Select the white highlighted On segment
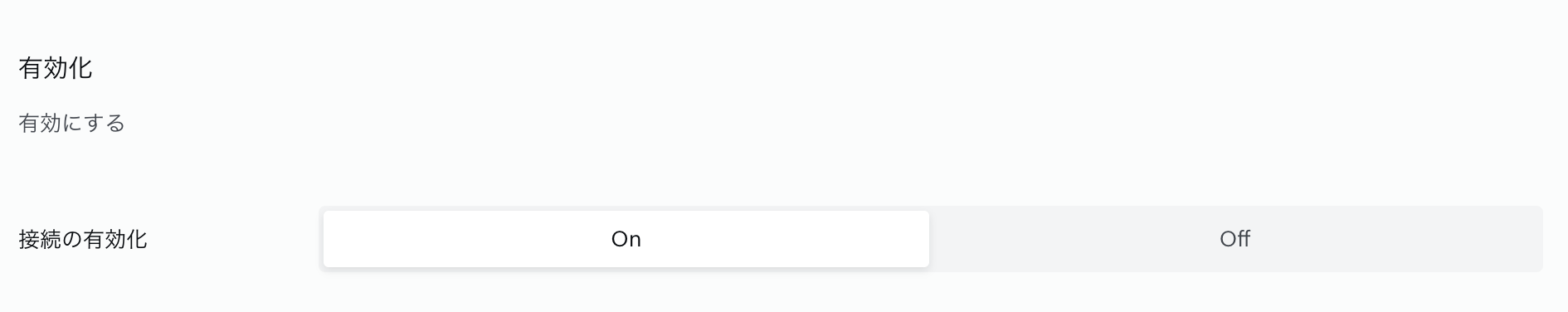This screenshot has height=312, width=1568. click(x=626, y=239)
